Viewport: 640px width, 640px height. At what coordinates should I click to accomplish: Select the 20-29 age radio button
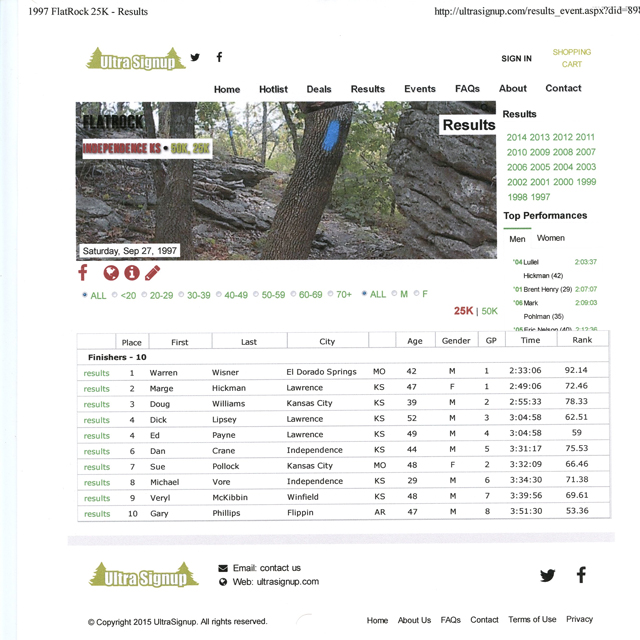144,295
